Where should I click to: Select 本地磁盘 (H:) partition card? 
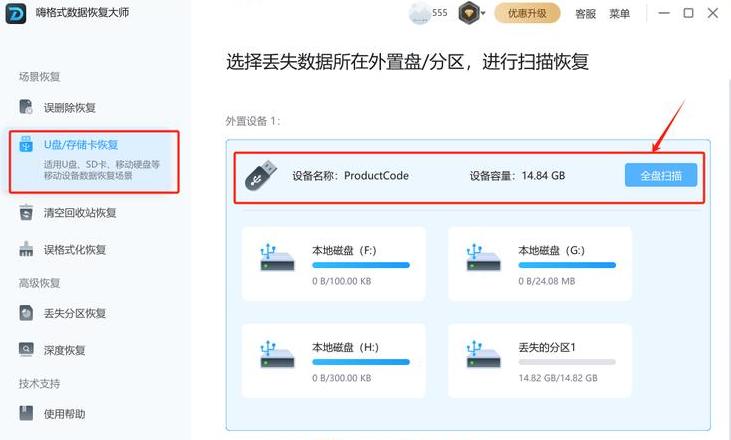pyautogui.click(x=333, y=361)
